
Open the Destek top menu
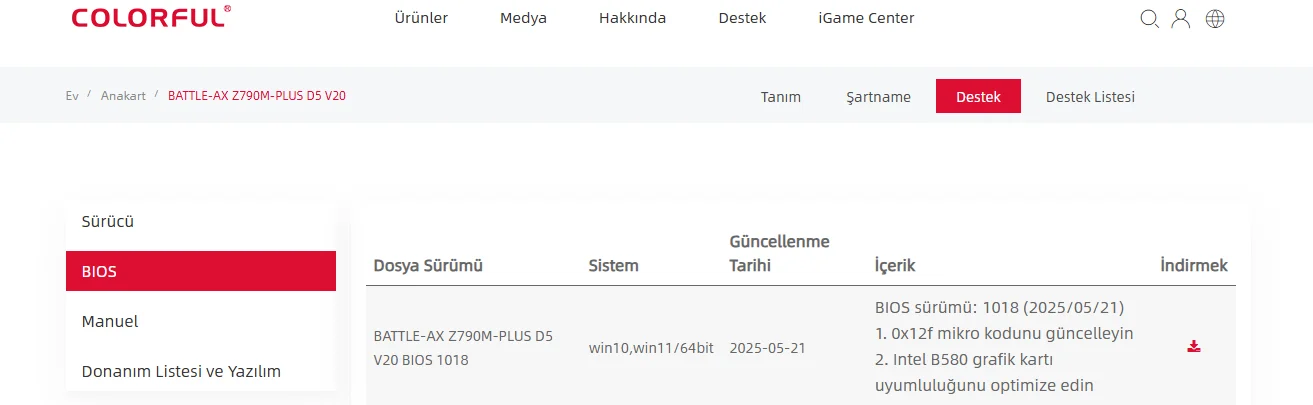click(742, 18)
